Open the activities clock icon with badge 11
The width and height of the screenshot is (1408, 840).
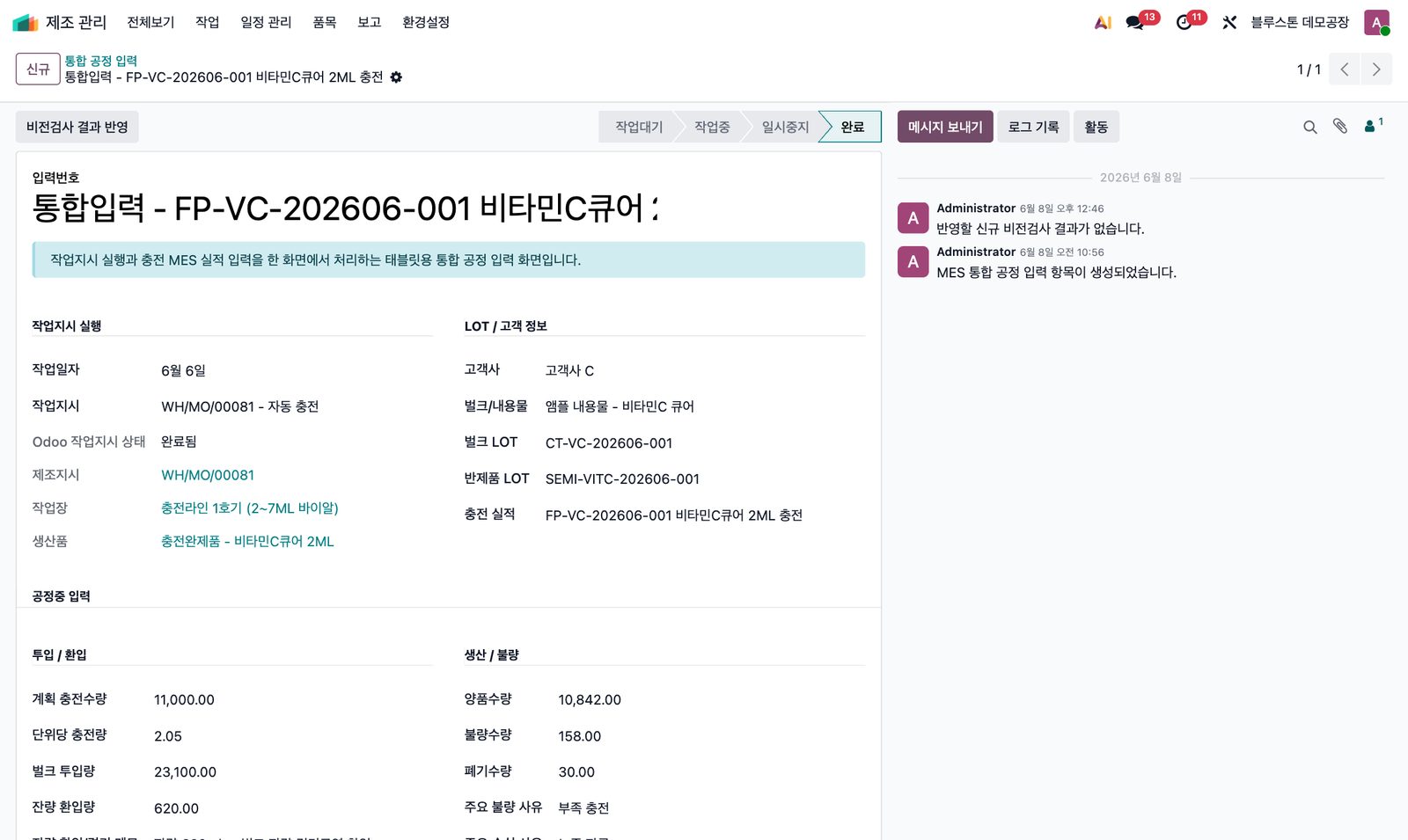pos(1184,22)
